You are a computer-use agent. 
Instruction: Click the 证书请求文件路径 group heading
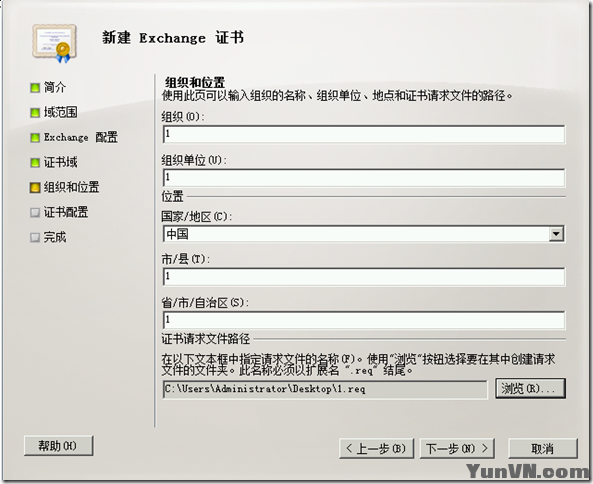[x=206, y=339]
